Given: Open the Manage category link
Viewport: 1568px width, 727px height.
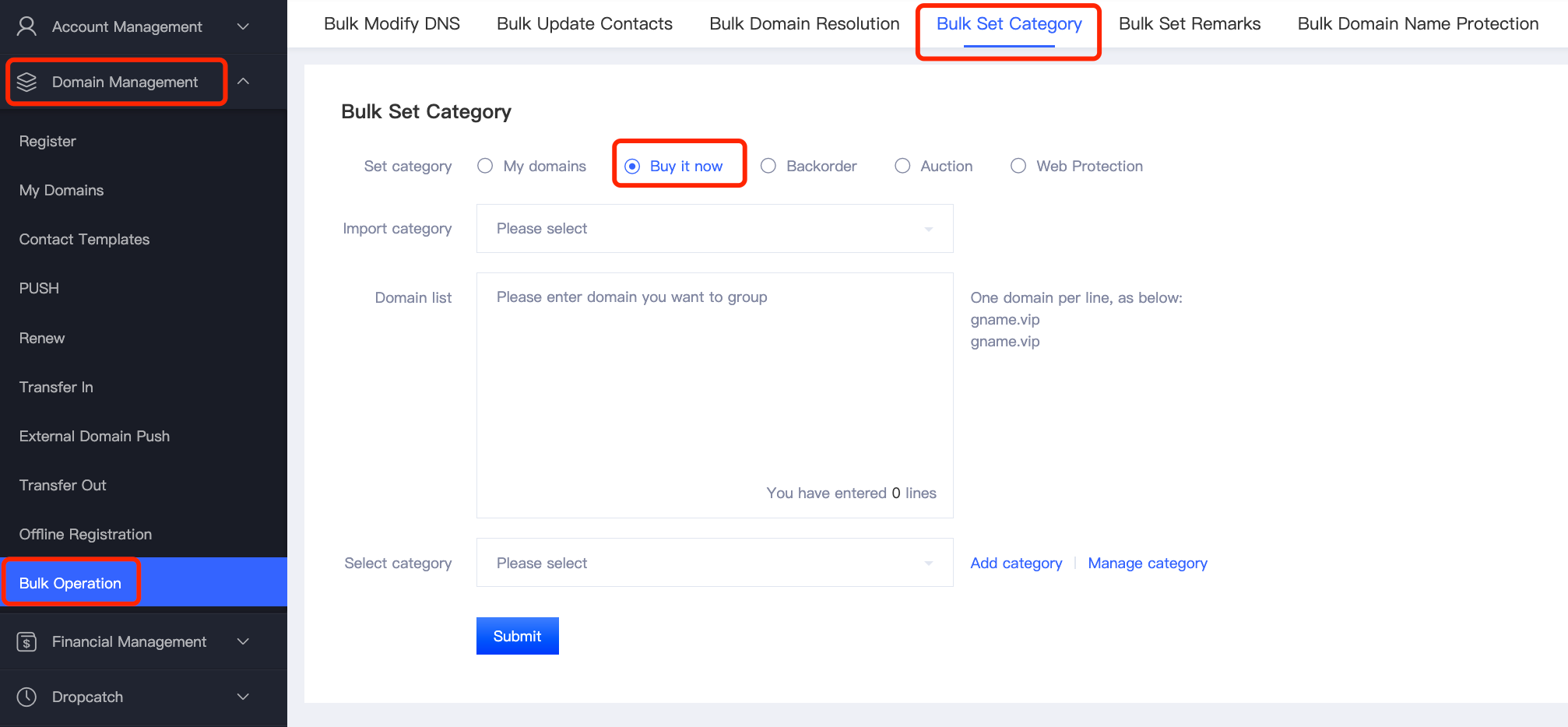Looking at the screenshot, I should pos(1147,563).
